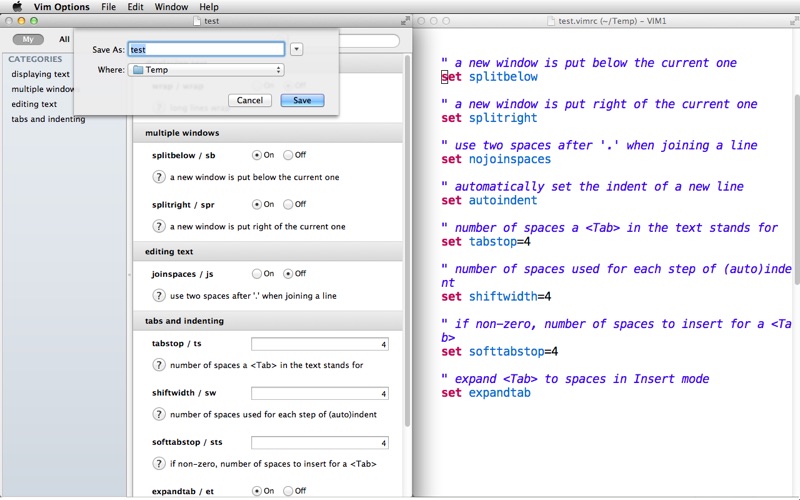
Task: Click the shiftwidth value field
Action: (319, 393)
